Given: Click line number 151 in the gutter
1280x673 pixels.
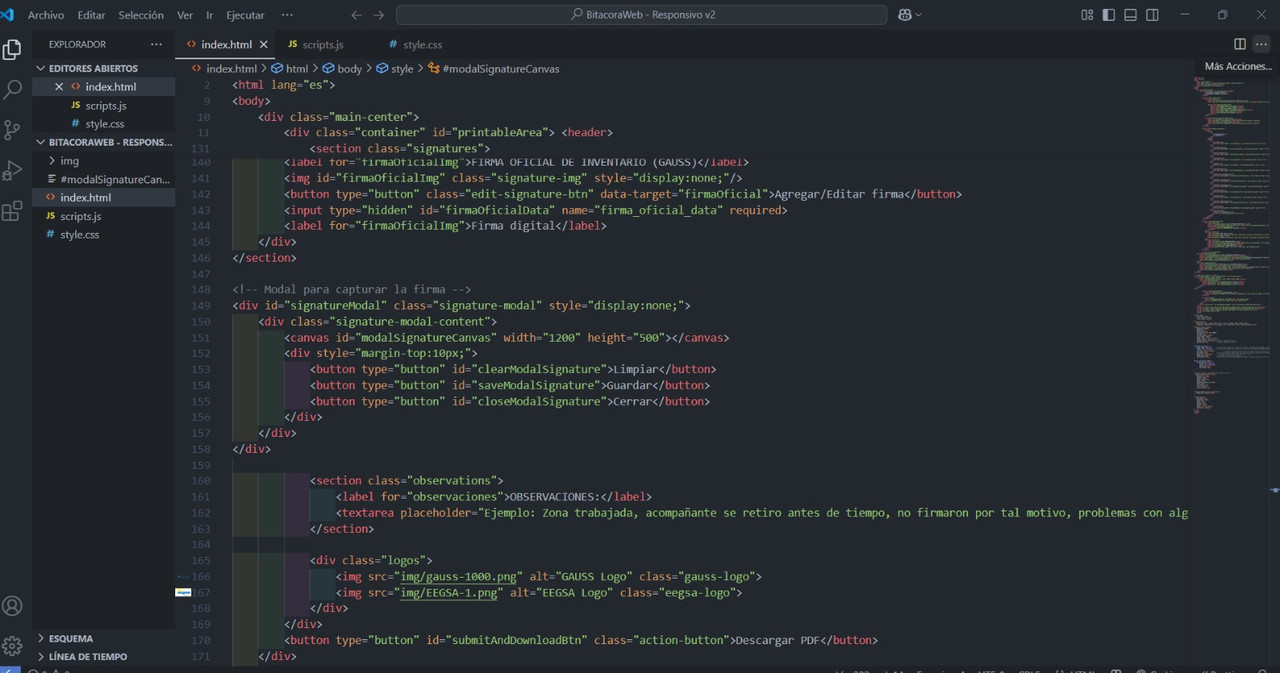Looking at the screenshot, I should pos(200,337).
